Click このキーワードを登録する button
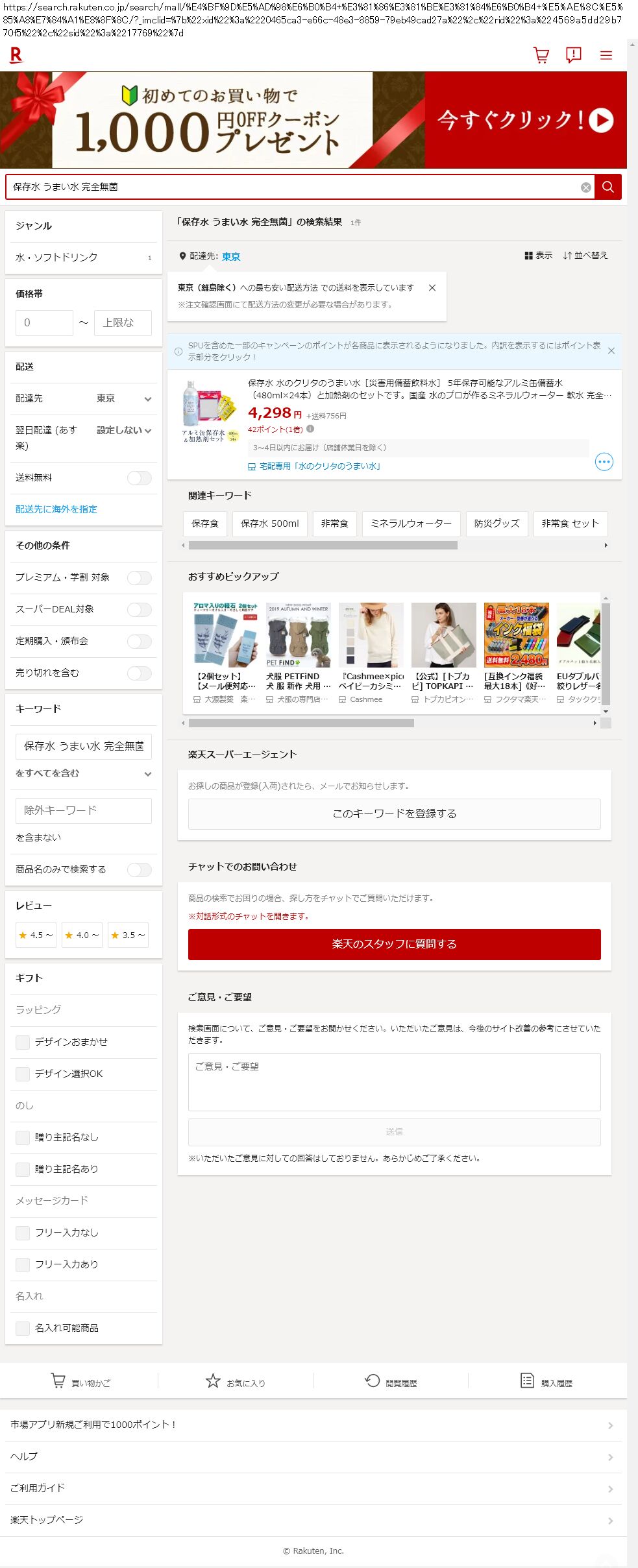 pos(395,814)
